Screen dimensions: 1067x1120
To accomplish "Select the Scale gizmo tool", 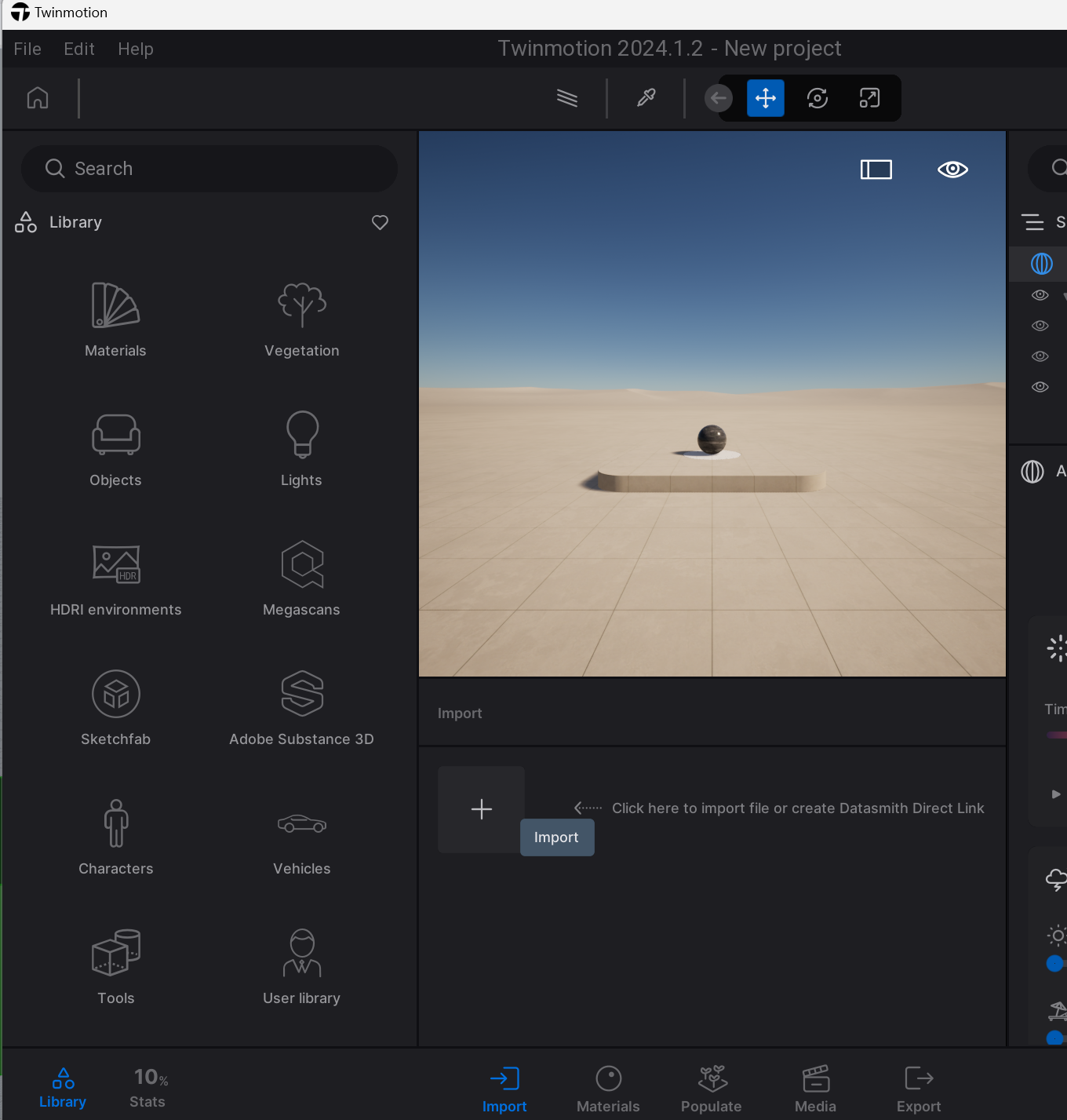I will point(869,98).
